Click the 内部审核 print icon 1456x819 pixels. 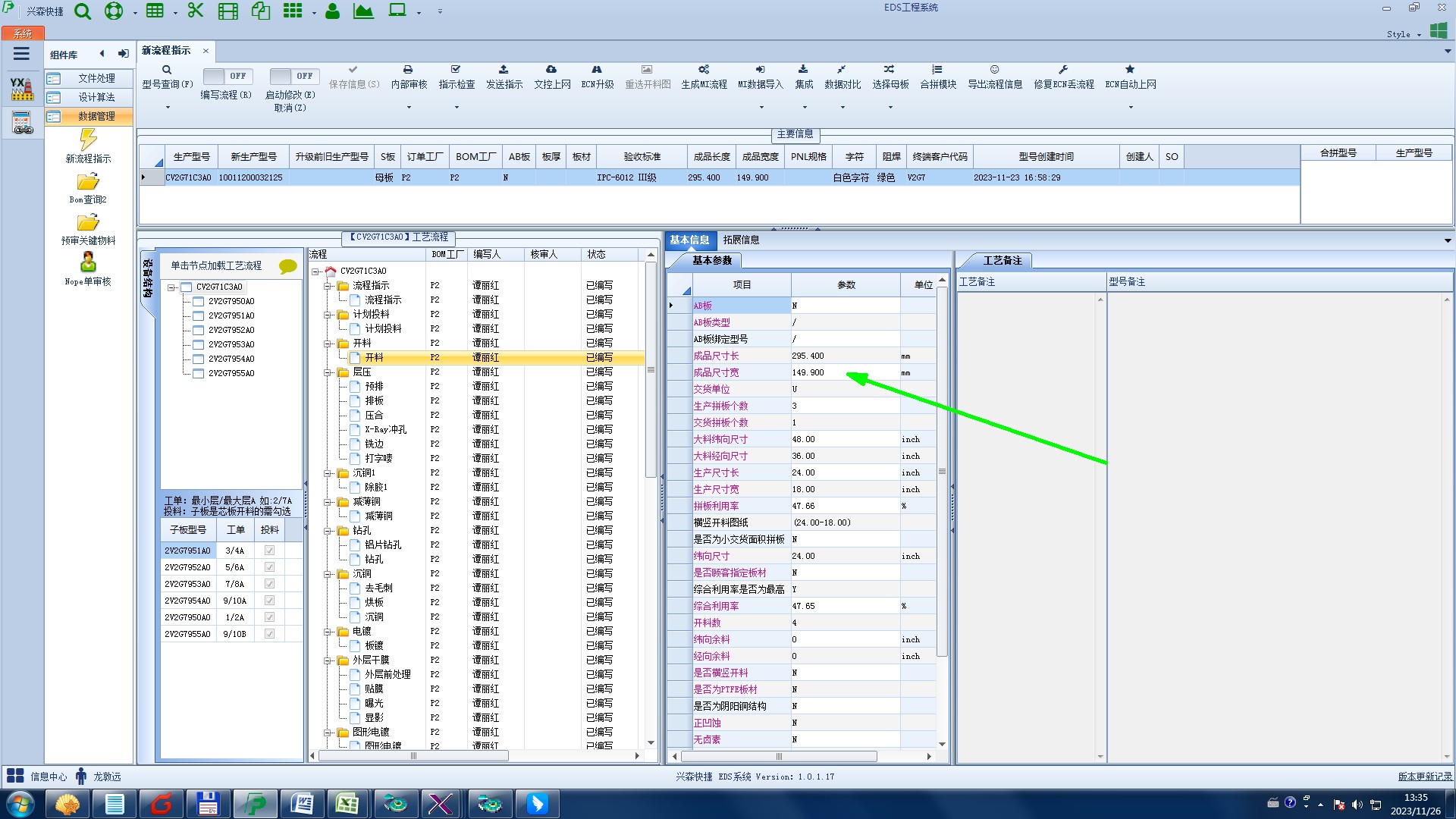click(x=408, y=70)
